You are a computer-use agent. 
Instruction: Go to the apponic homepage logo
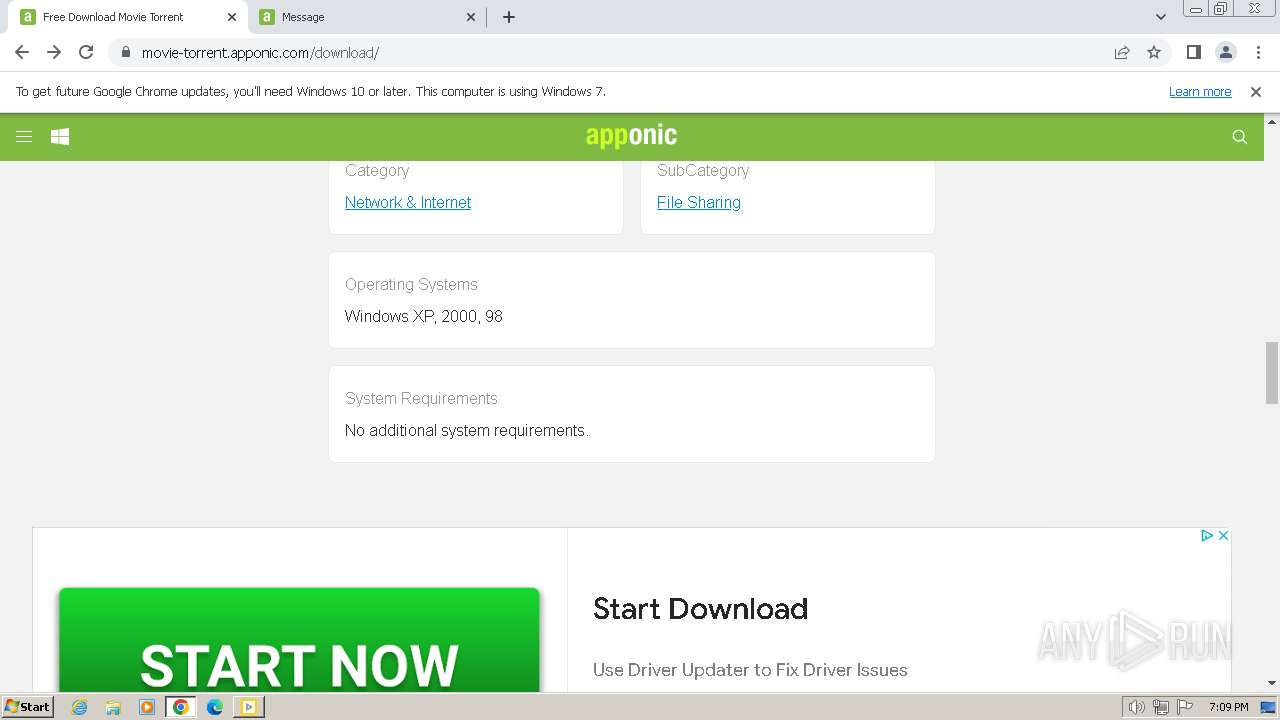631,136
